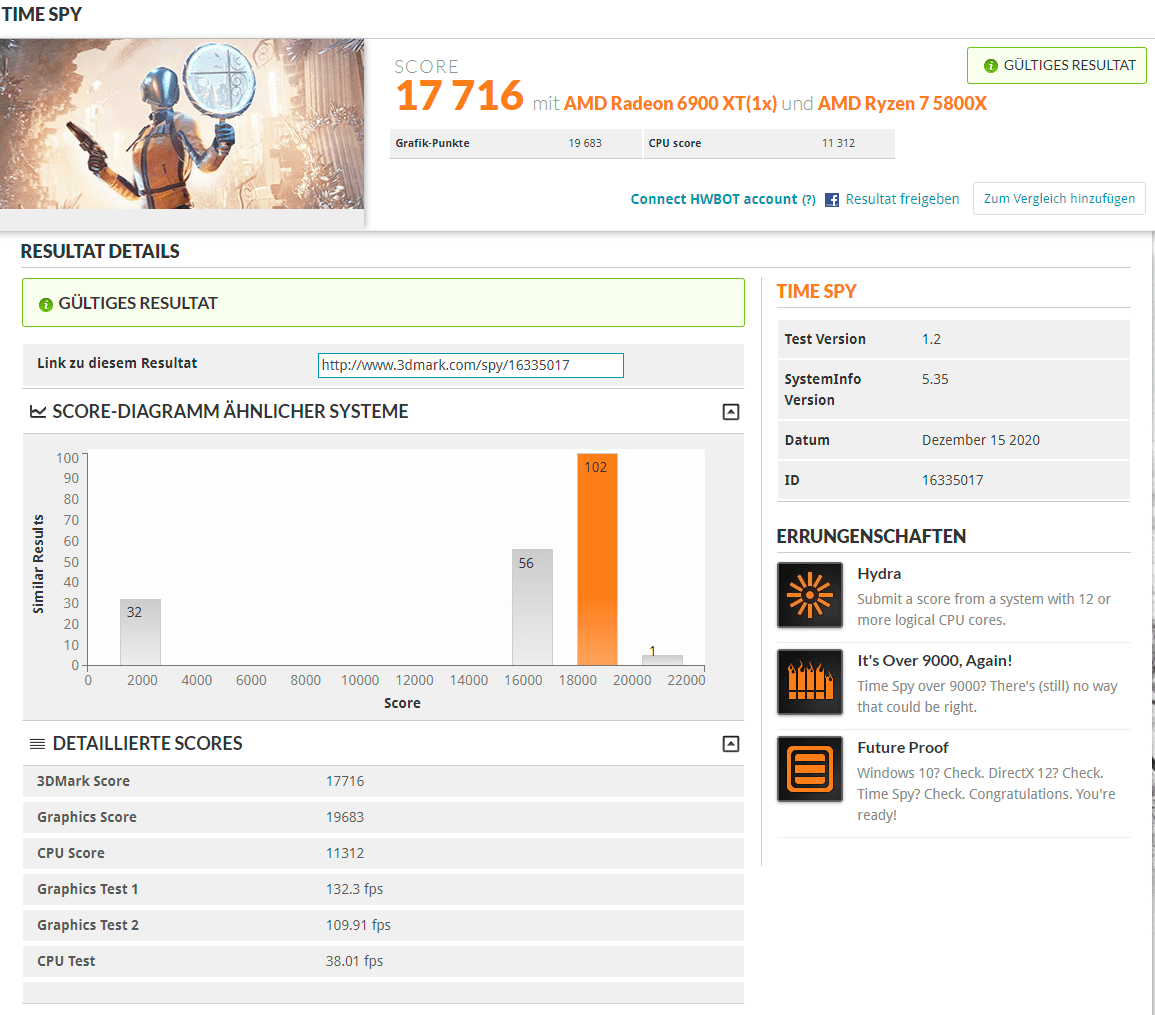Click the Test Version value 1.2

click(931, 339)
